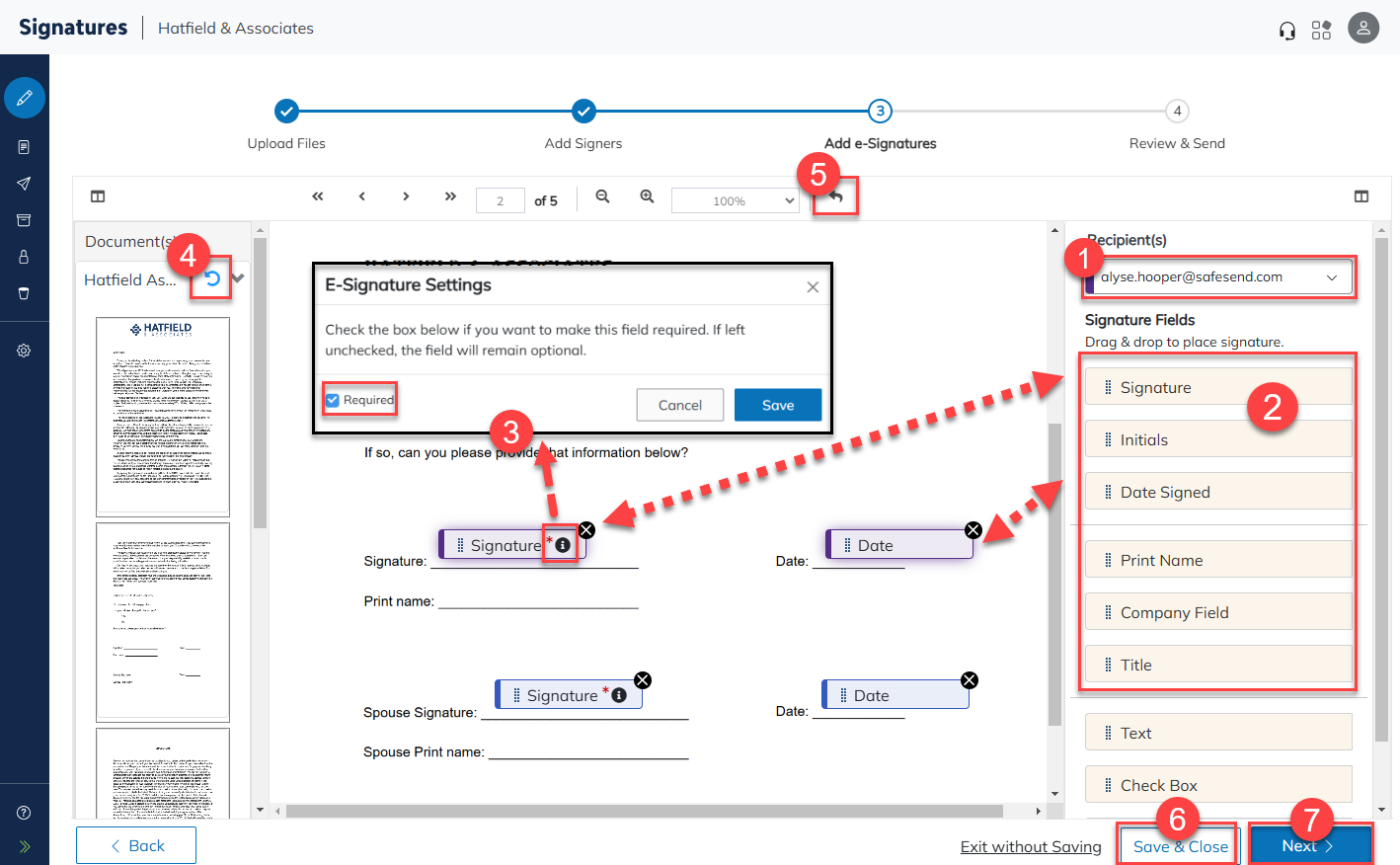The height and width of the screenshot is (865, 1400).
Task: Open the apps grid icon
Action: click(1321, 30)
